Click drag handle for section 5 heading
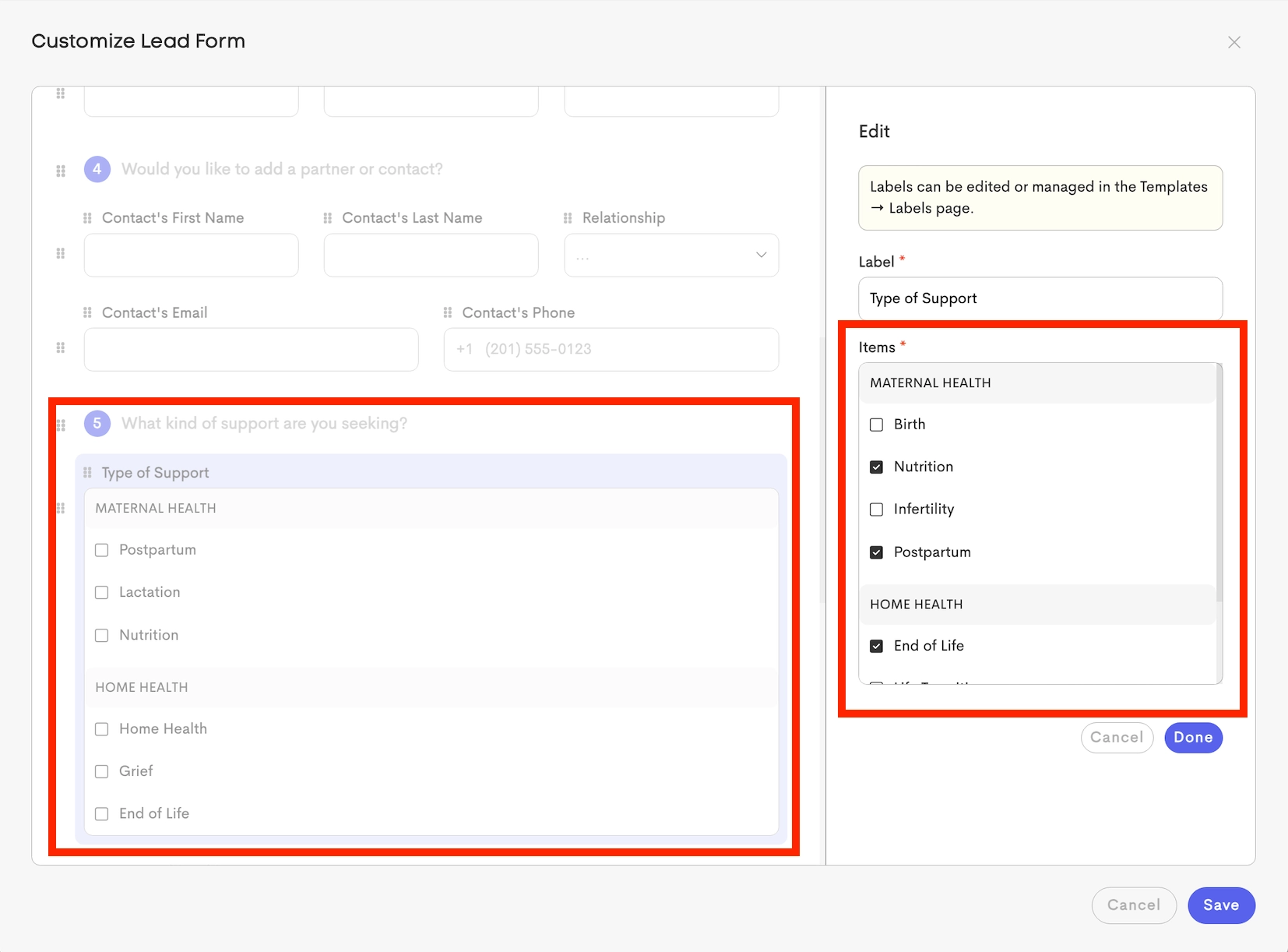The height and width of the screenshot is (952, 1288). pyautogui.click(x=61, y=425)
